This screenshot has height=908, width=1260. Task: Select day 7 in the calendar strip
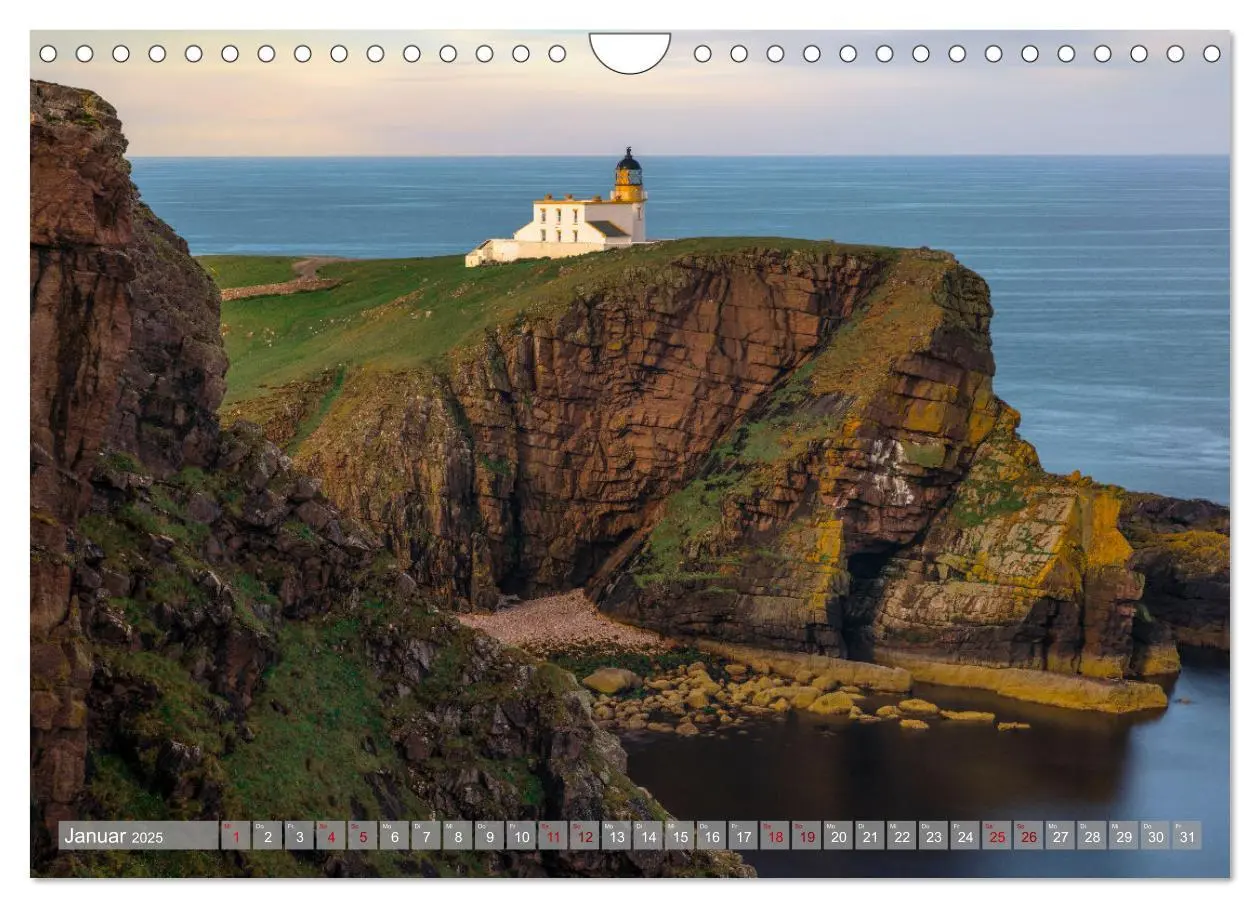click(425, 836)
